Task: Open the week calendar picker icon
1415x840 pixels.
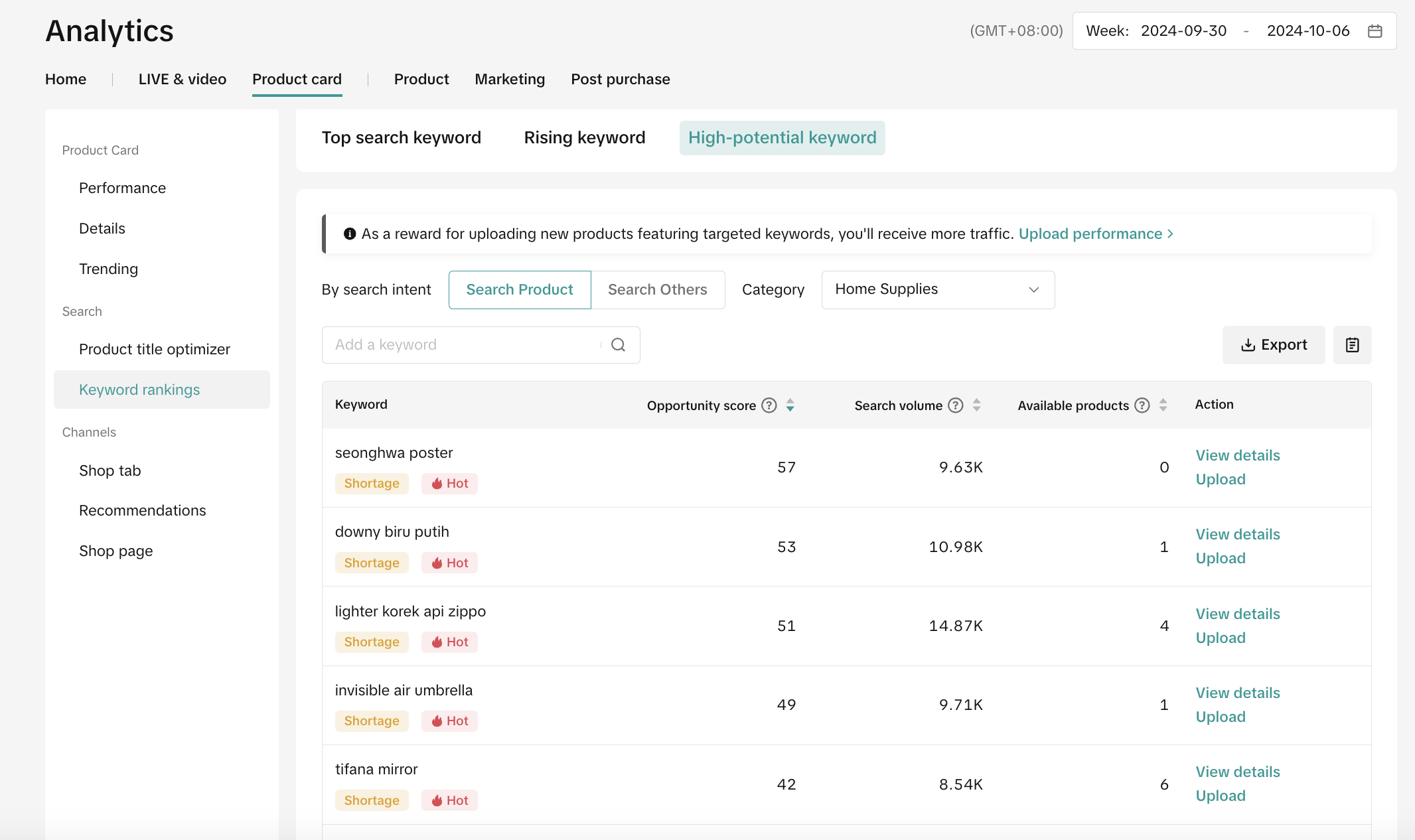Action: [1375, 31]
